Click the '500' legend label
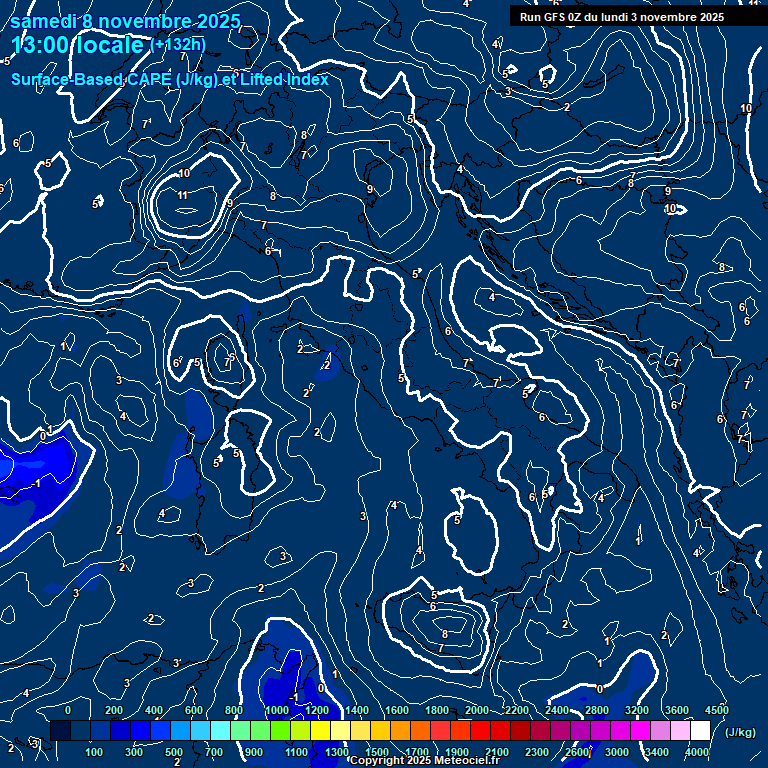Screen dimensions: 768x768 174,752
